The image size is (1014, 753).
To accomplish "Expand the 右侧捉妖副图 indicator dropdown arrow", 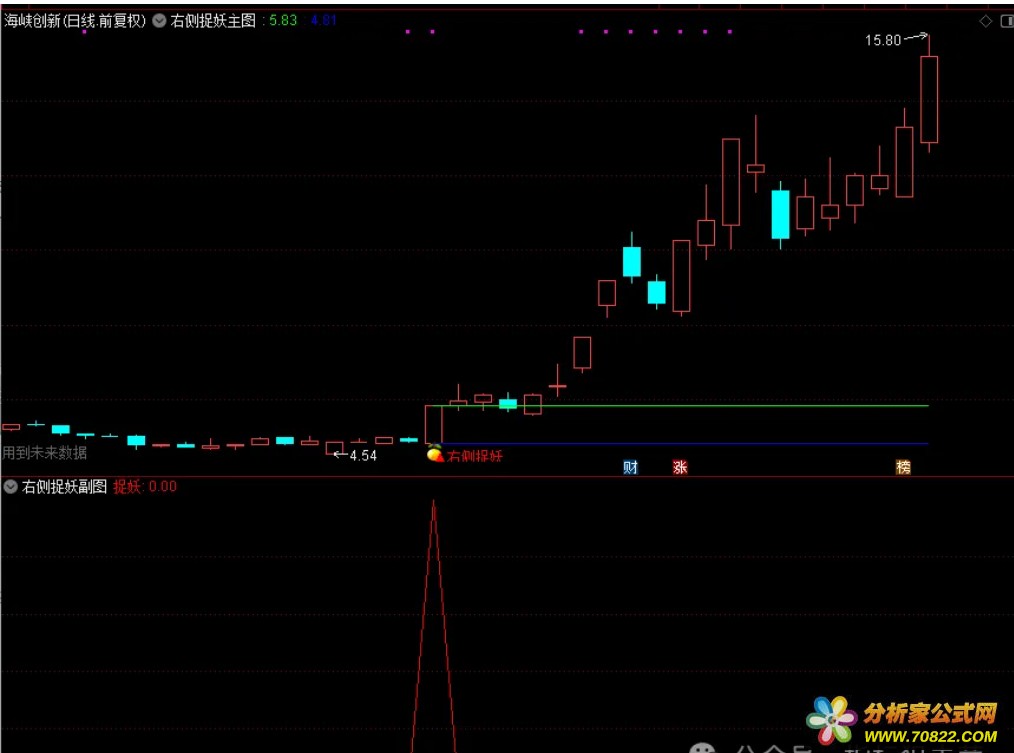I will click(10, 486).
